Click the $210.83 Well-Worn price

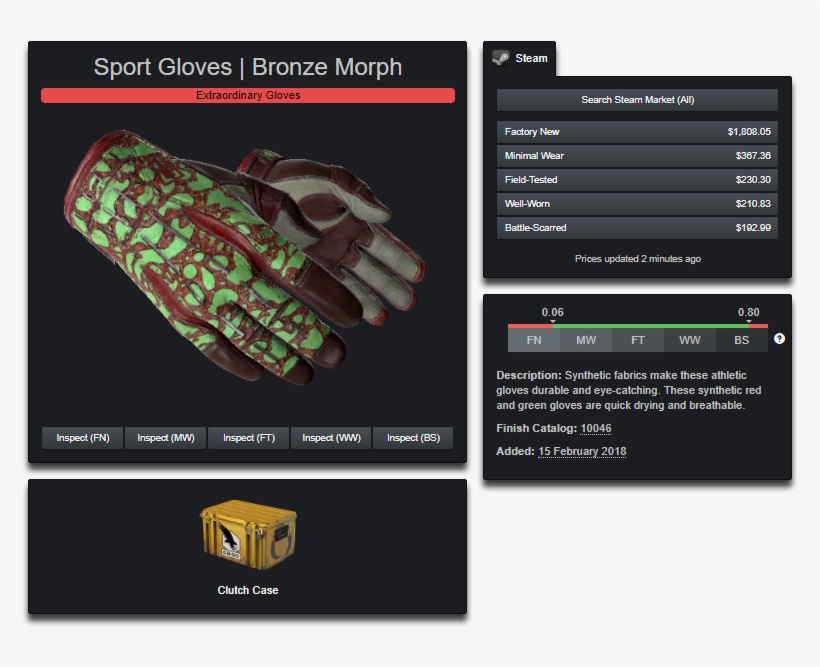point(753,204)
